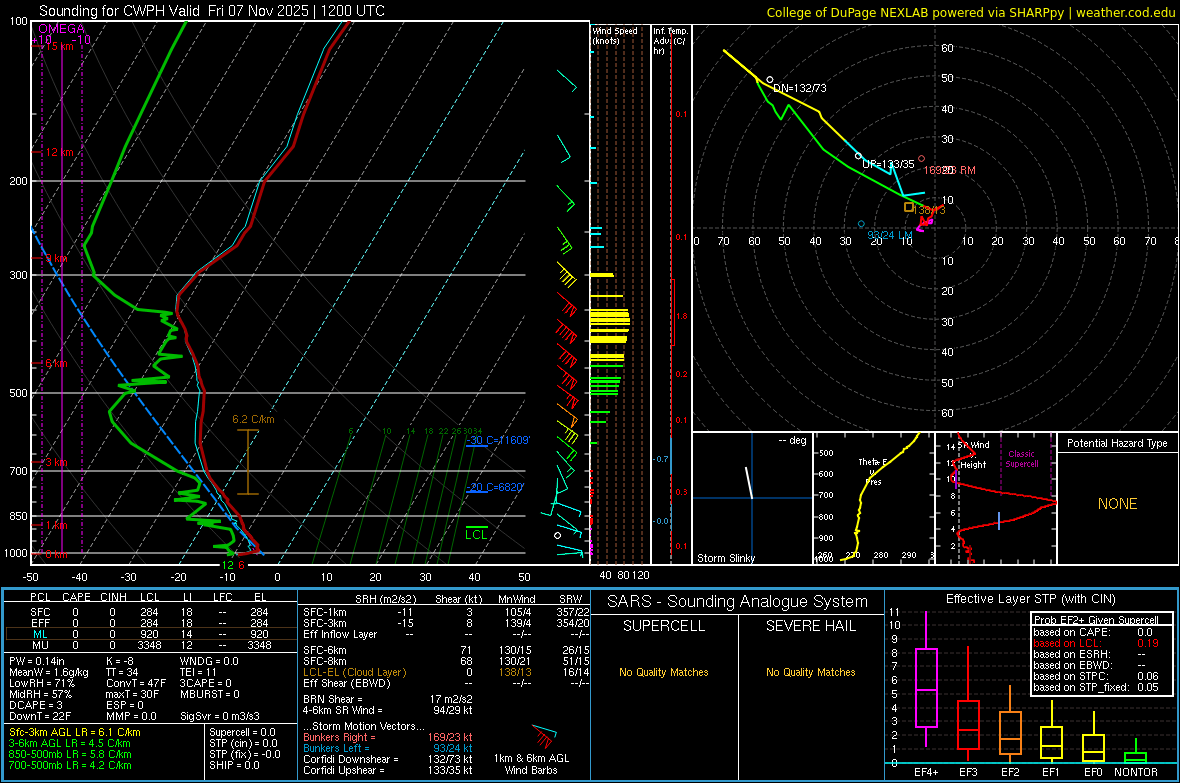Image resolution: width=1180 pixels, height=783 pixels.
Task: Click '3-6km AGL LR = 4.5 C/km'
Action: (70, 743)
